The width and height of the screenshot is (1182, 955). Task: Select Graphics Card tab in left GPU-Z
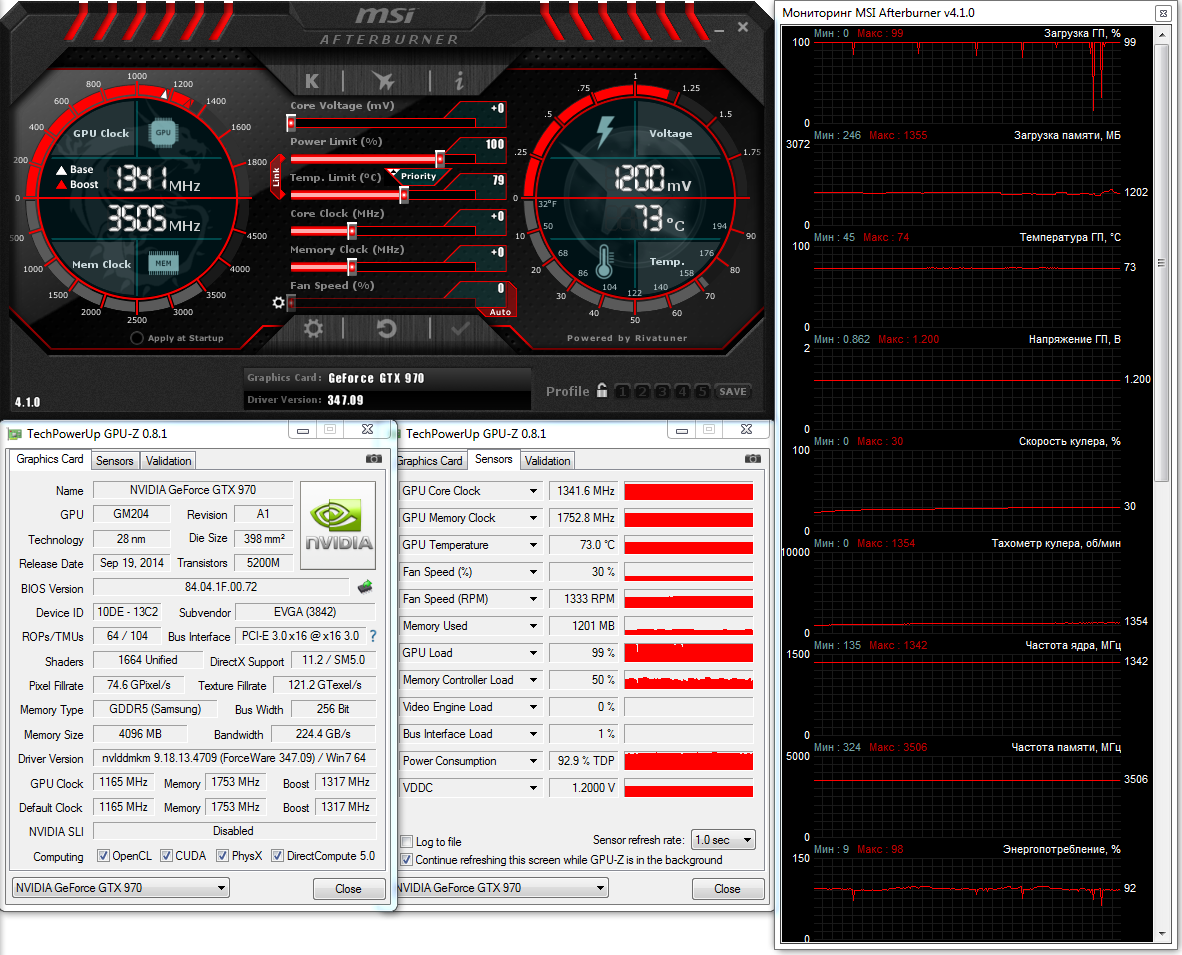pos(50,459)
